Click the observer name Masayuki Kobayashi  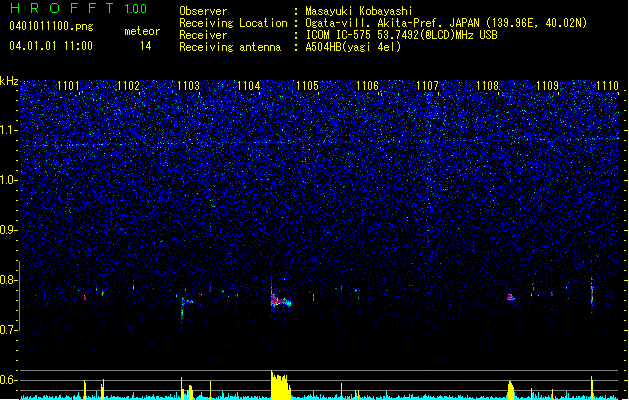(359, 11)
